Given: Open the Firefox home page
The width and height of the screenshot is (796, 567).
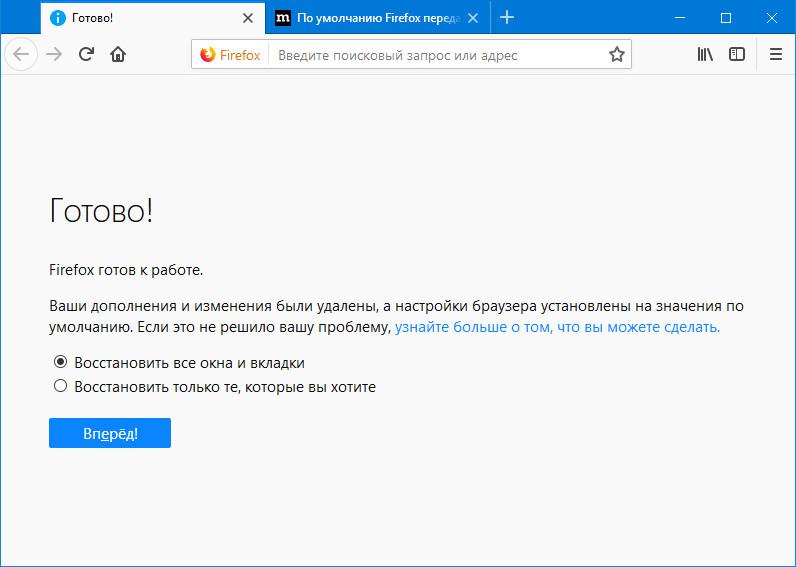Looking at the screenshot, I should [118, 54].
